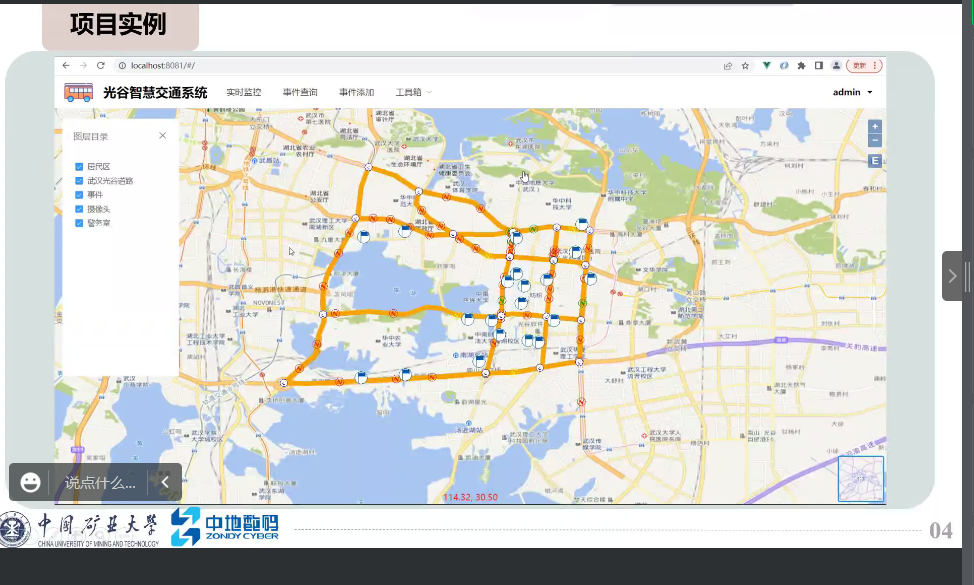974x585 pixels.
Task: Click the orange bus logo icon
Action: (x=79, y=92)
